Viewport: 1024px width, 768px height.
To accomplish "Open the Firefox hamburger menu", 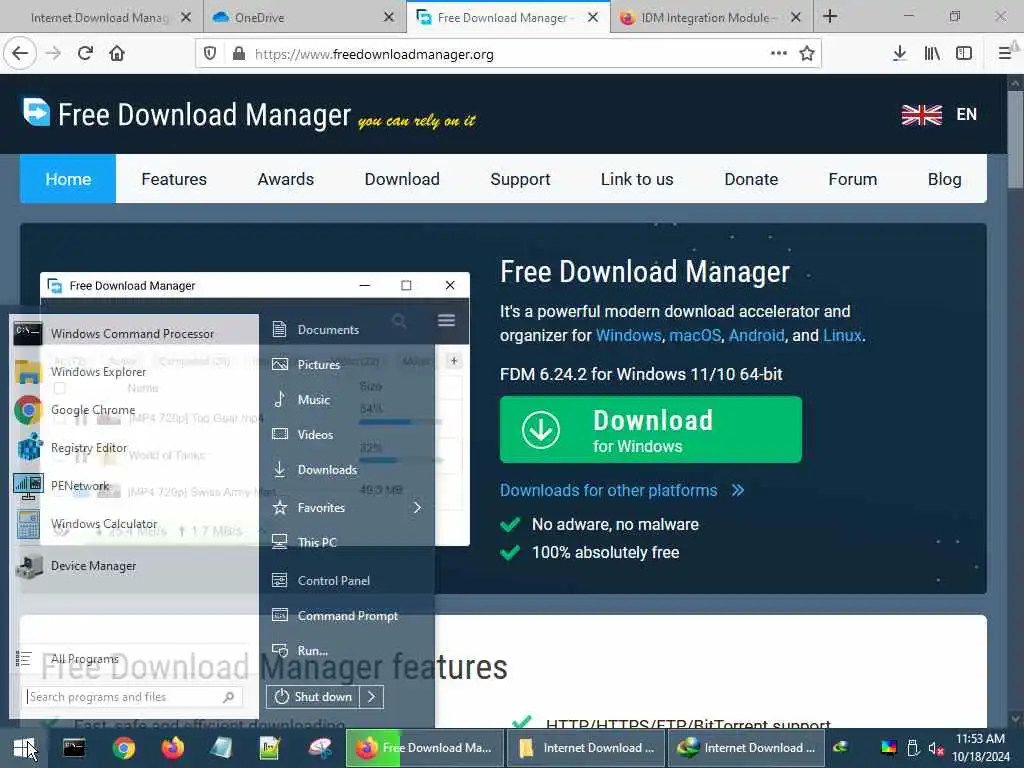I will (x=1005, y=54).
